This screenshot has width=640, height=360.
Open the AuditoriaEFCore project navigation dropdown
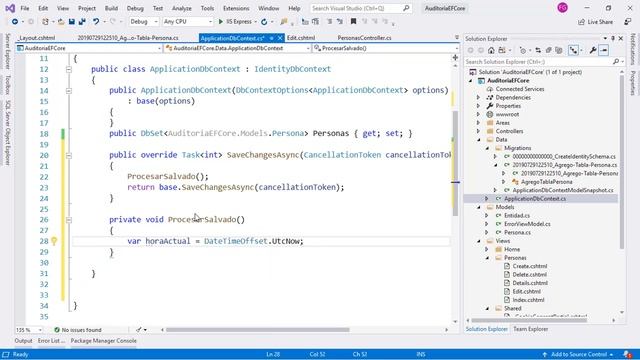[x=89, y=48]
